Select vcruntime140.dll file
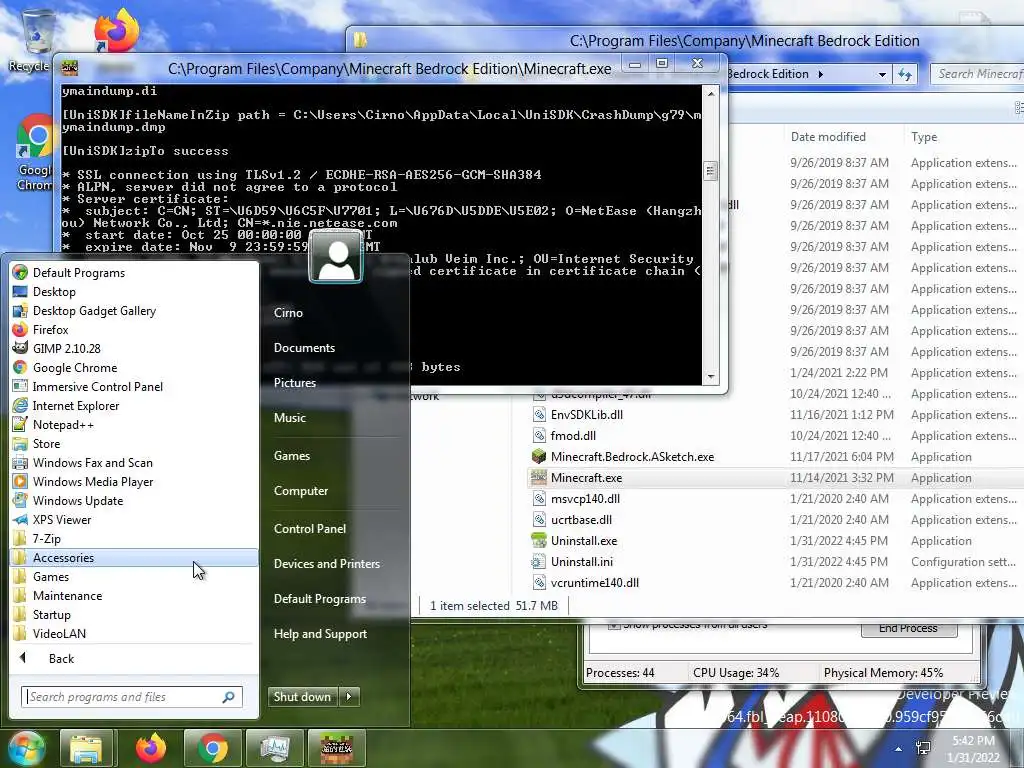1024x768 pixels. [594, 583]
